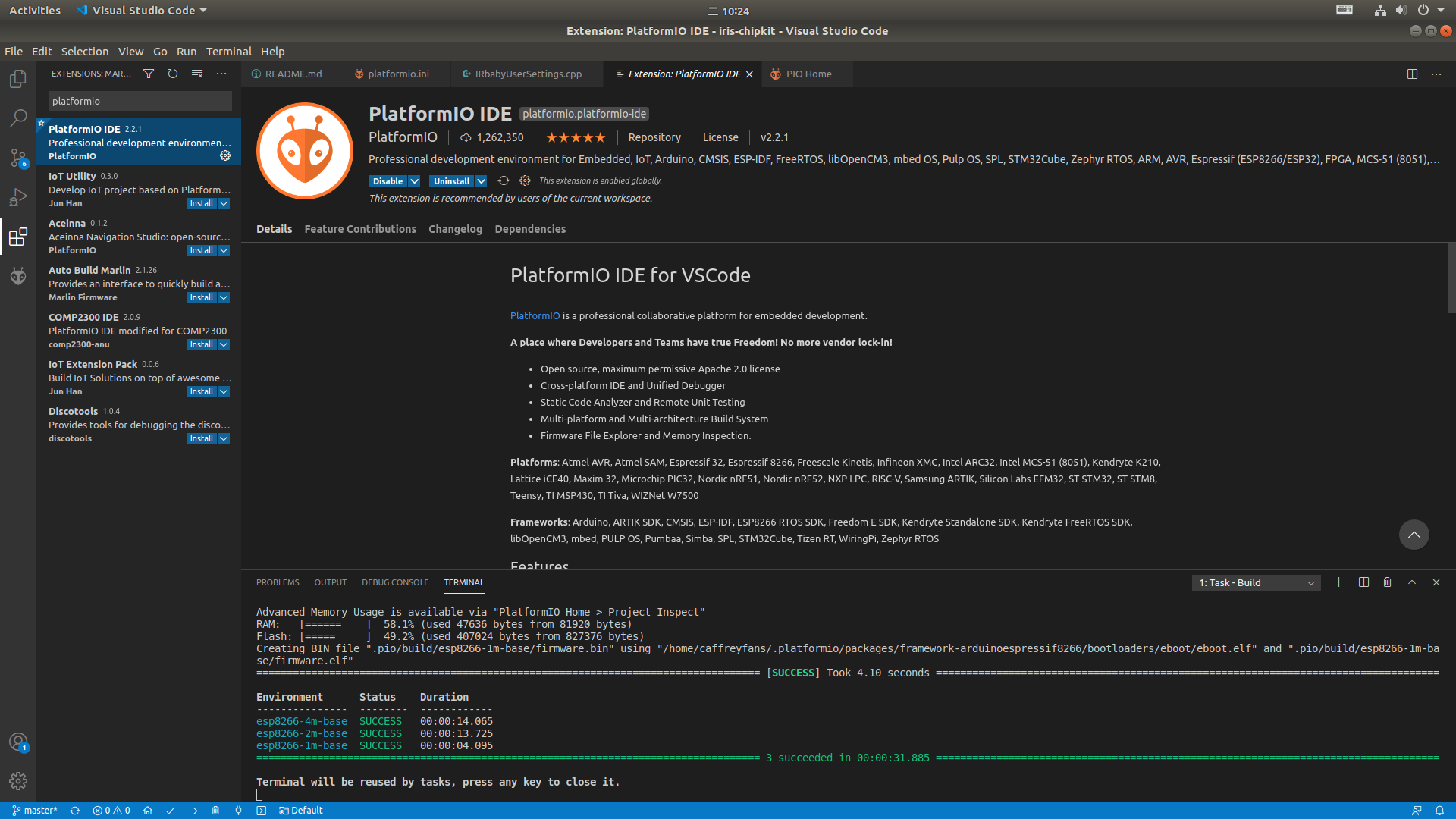Open the Explorer view in activity bar
Image resolution: width=1456 pixels, height=819 pixels.
18,79
